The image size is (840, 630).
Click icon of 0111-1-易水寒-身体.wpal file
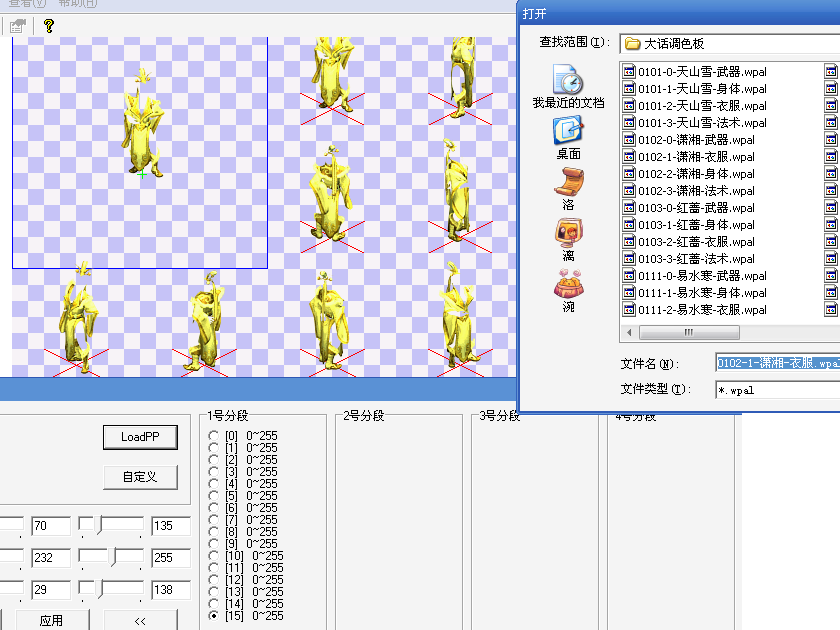point(629,292)
